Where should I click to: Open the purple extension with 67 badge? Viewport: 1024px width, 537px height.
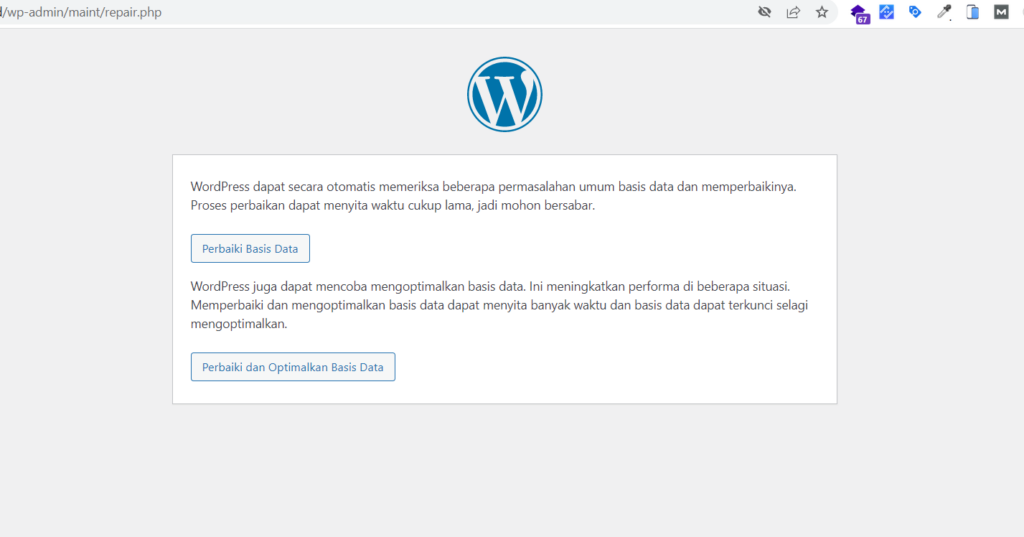(x=860, y=13)
